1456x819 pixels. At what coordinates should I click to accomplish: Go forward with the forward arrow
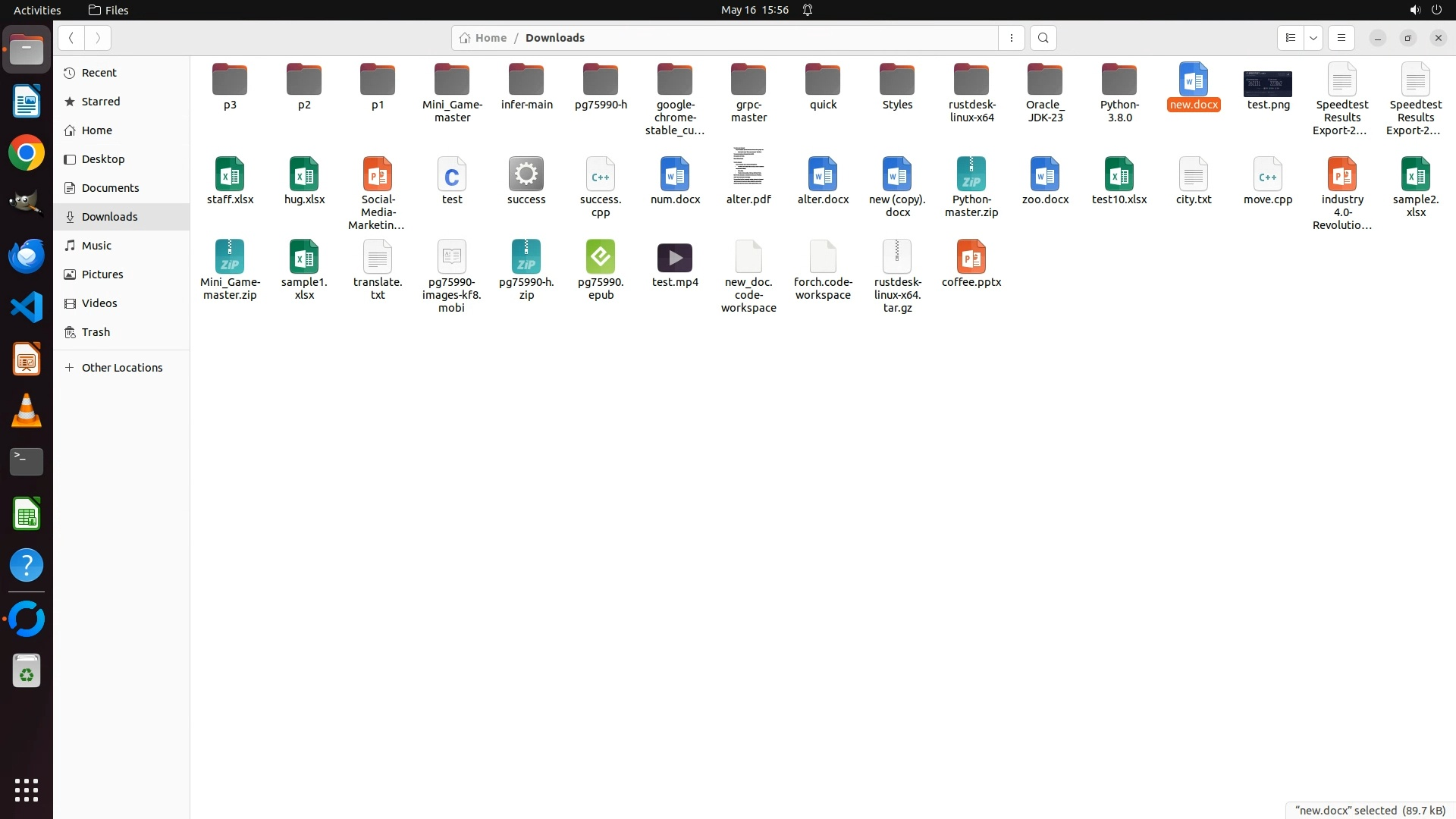pos(98,38)
